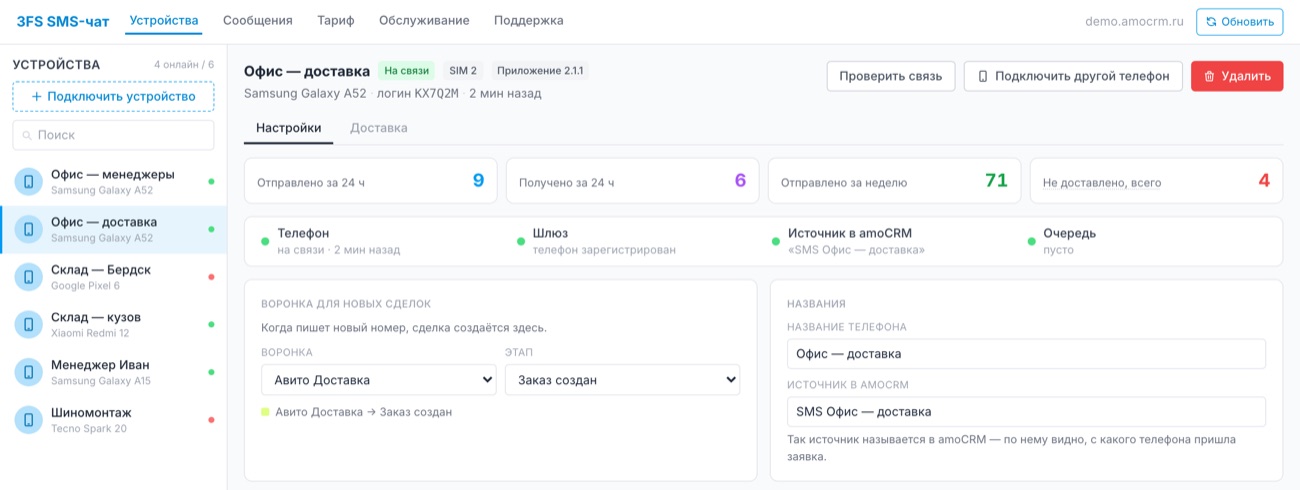Image resolution: width=1300 pixels, height=490 pixels.
Task: Open the Поддержка menu
Action: (x=529, y=20)
